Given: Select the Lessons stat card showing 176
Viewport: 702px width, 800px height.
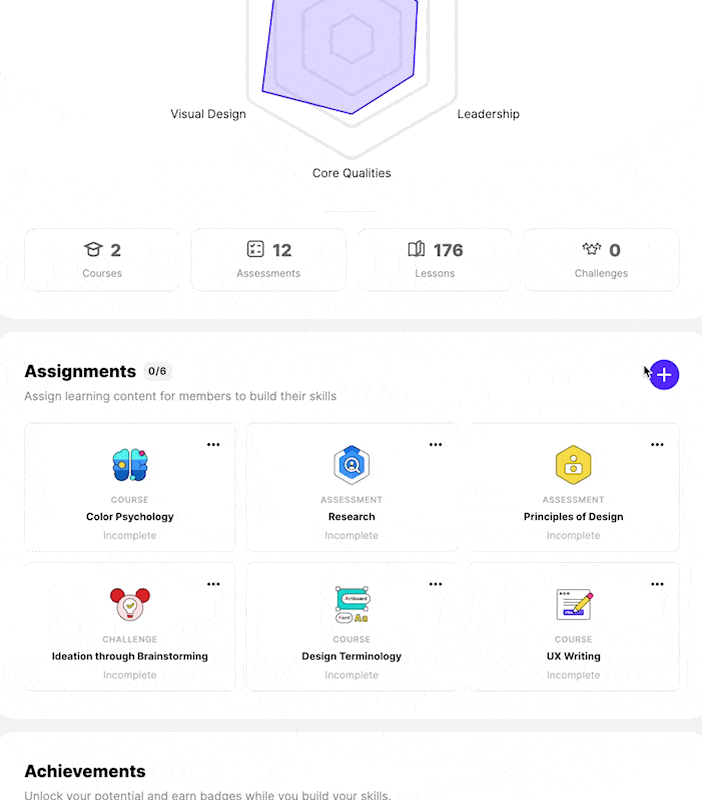Looking at the screenshot, I should [x=435, y=260].
